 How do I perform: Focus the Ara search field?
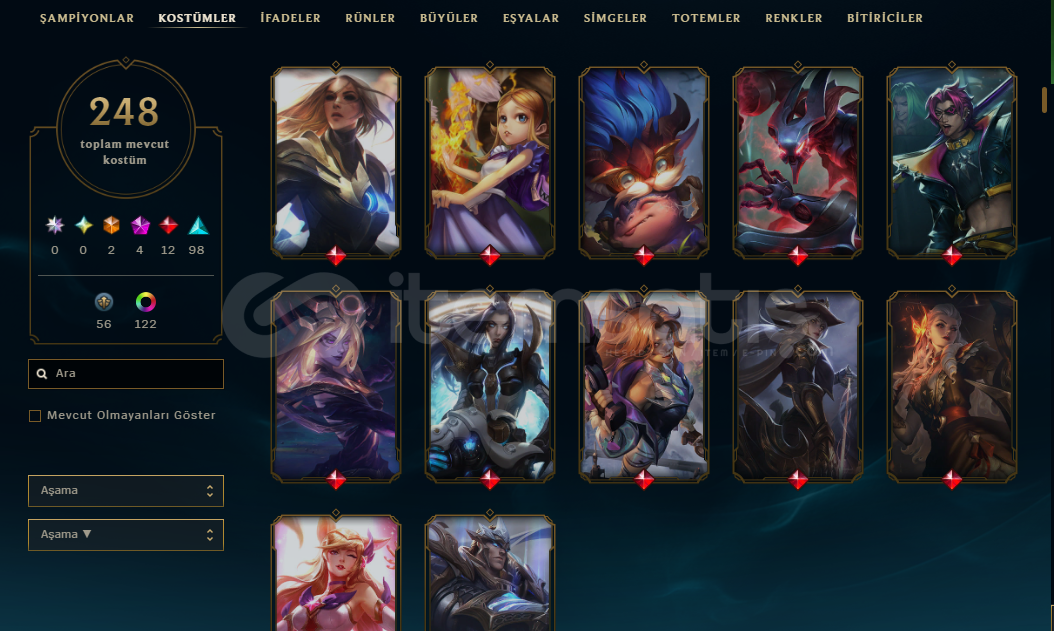pyautogui.click(x=126, y=374)
